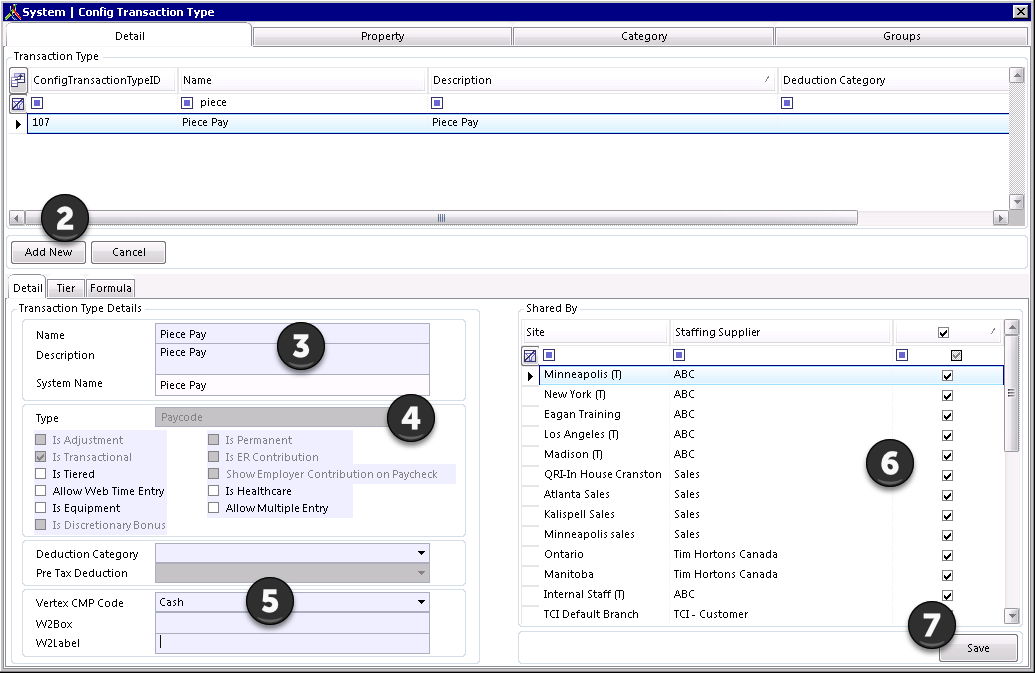The image size is (1035, 673).
Task: Open the Deduction Category column filter operator icon
Action: [x=787, y=103]
